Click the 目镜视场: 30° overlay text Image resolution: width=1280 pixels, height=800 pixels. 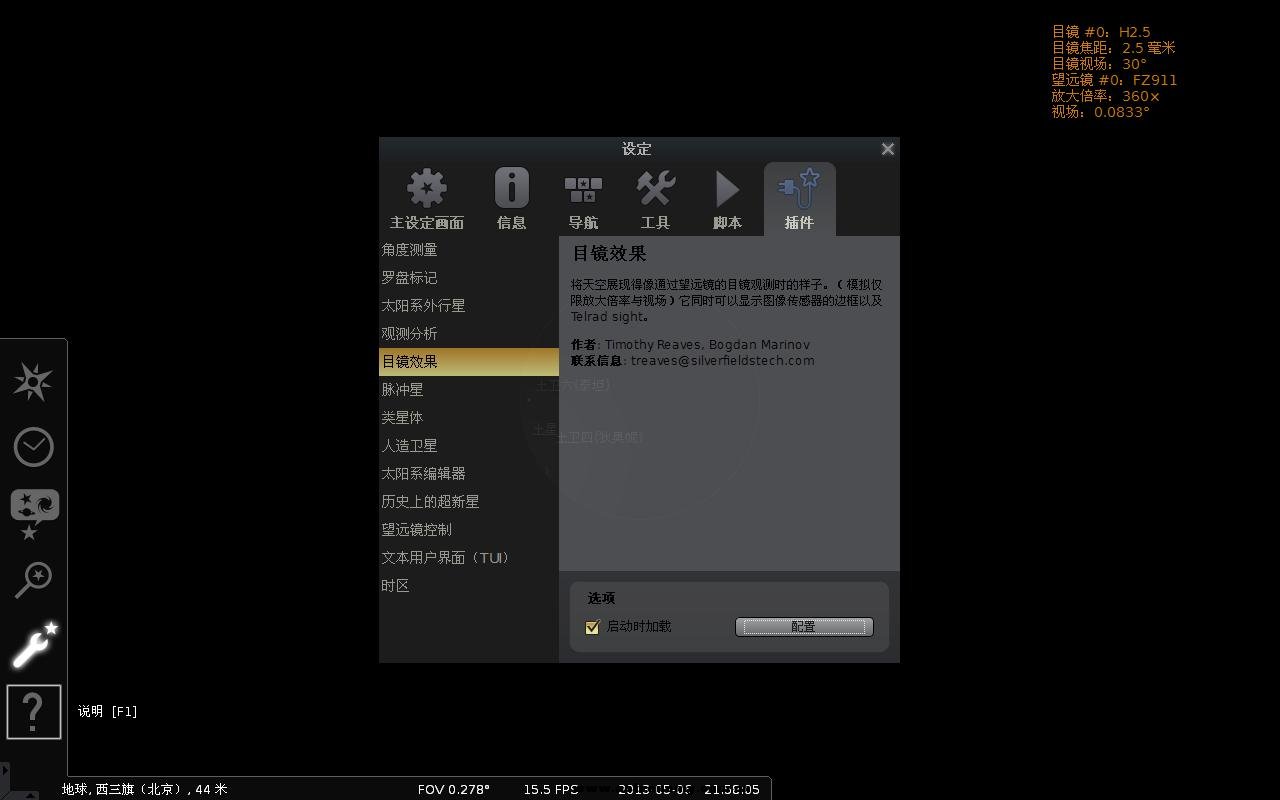click(1099, 64)
